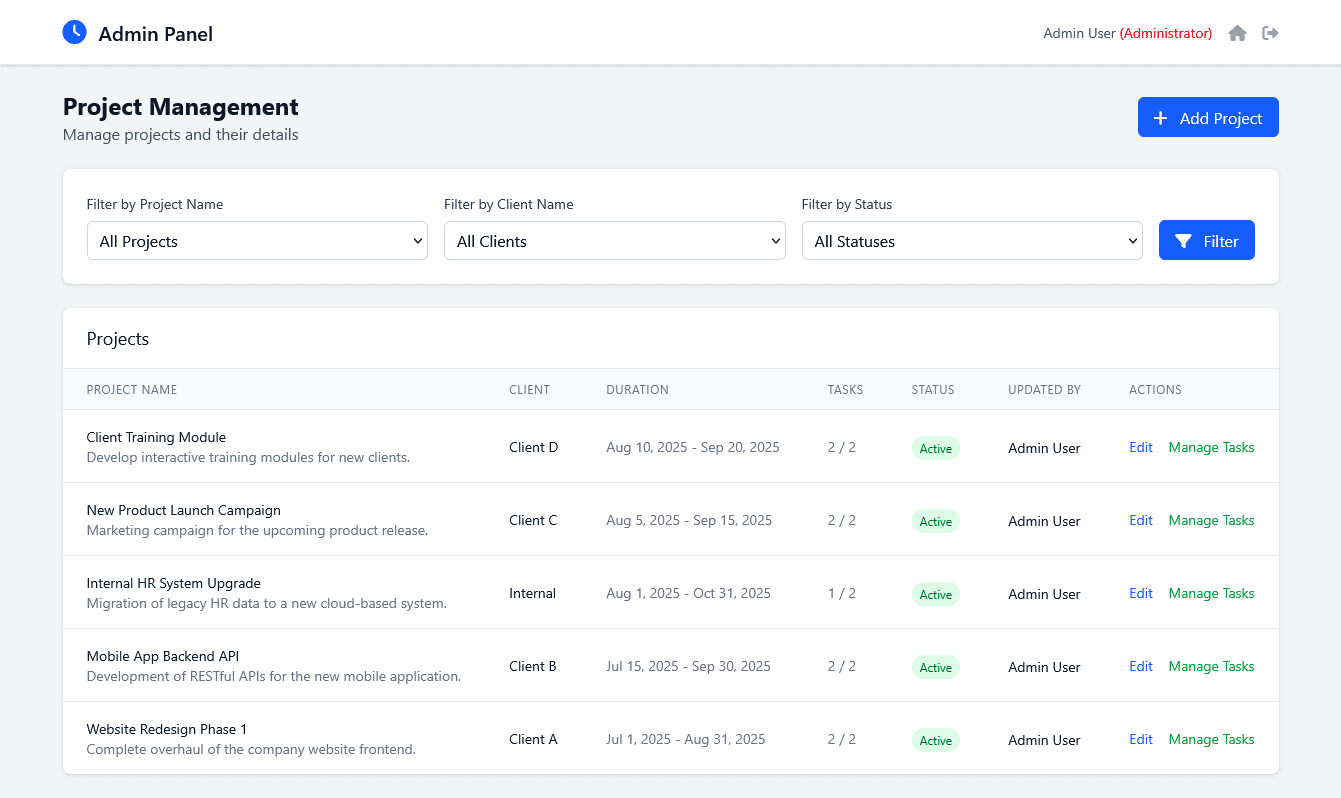The height and width of the screenshot is (798, 1341).
Task: Click the plus icon on Add Project
Action: point(1160,117)
